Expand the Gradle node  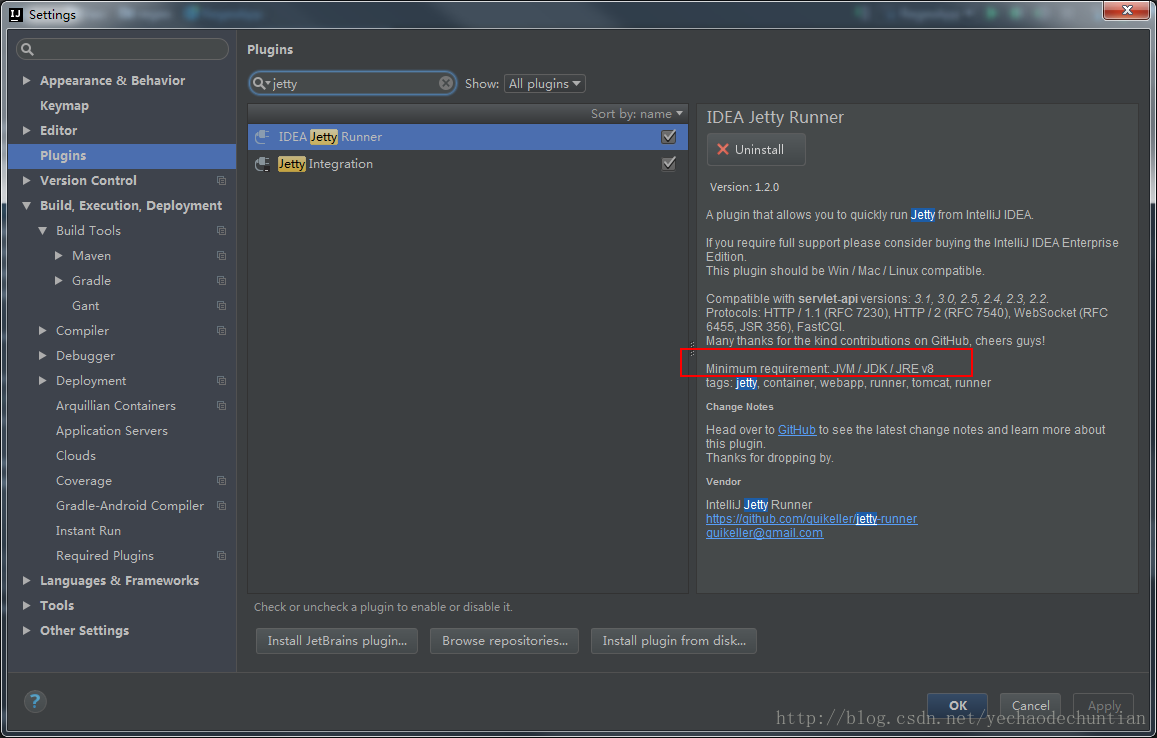coord(59,280)
